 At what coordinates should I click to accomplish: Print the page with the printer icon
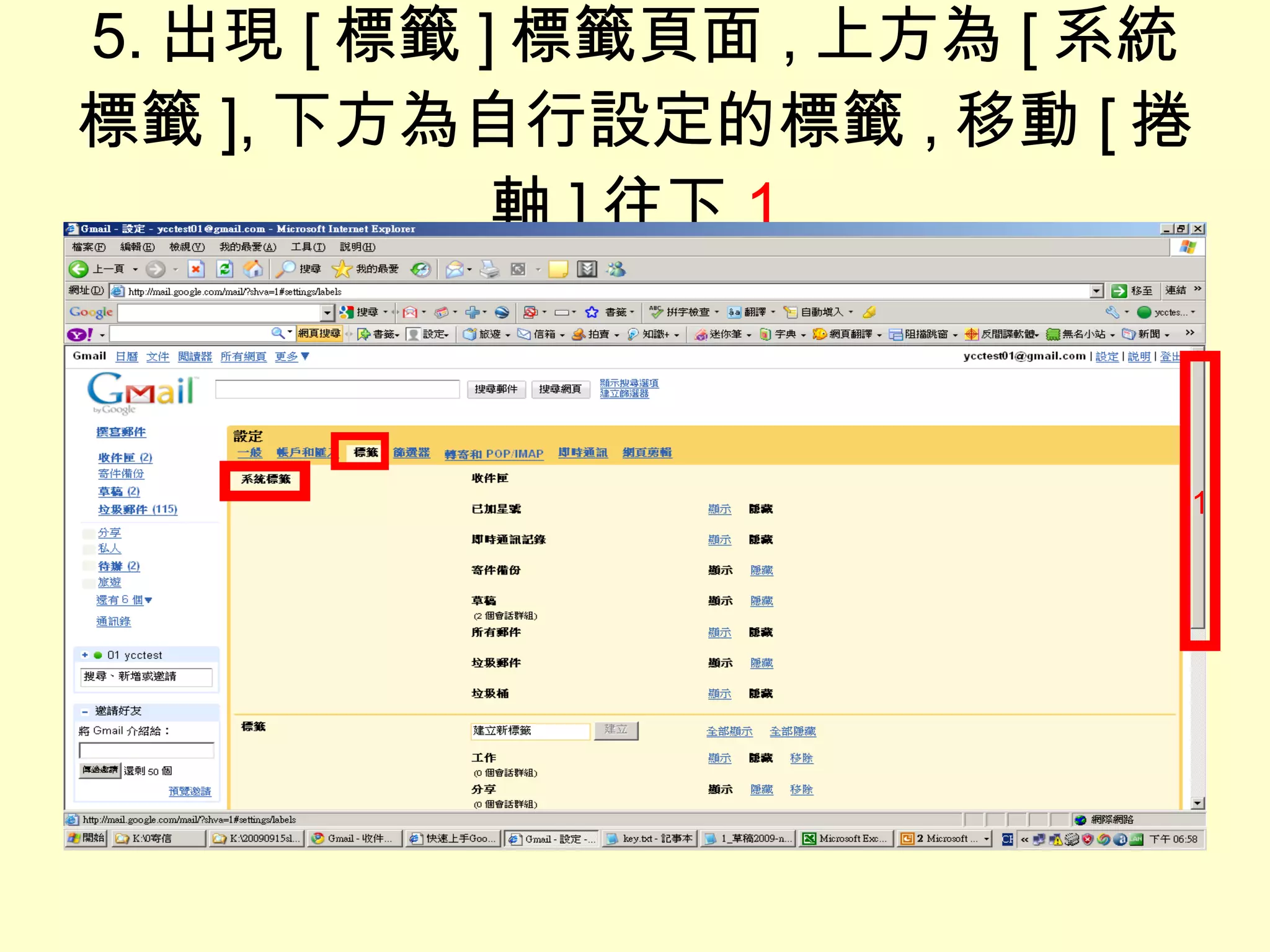[490, 269]
